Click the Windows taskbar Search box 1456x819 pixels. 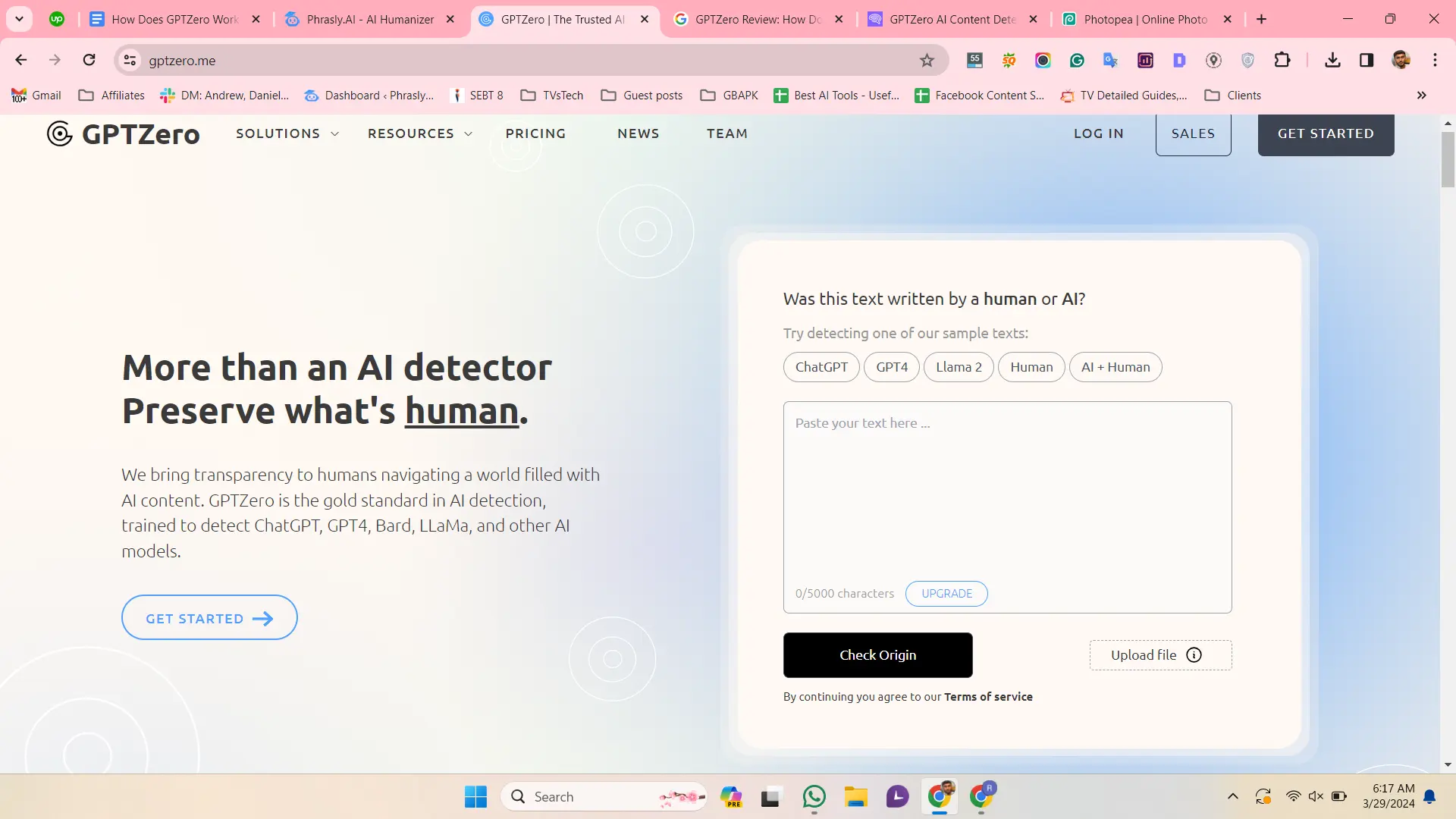(x=604, y=797)
